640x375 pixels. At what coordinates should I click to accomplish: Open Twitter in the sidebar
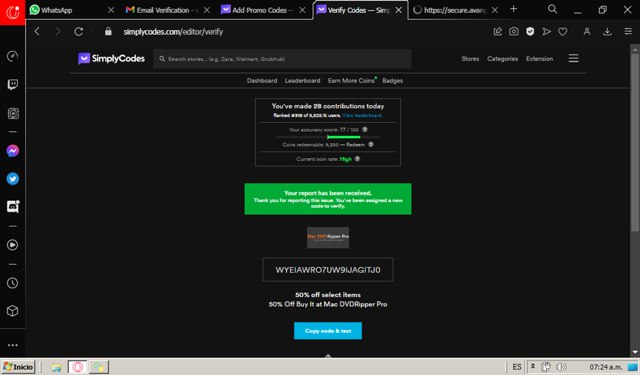coord(13,179)
